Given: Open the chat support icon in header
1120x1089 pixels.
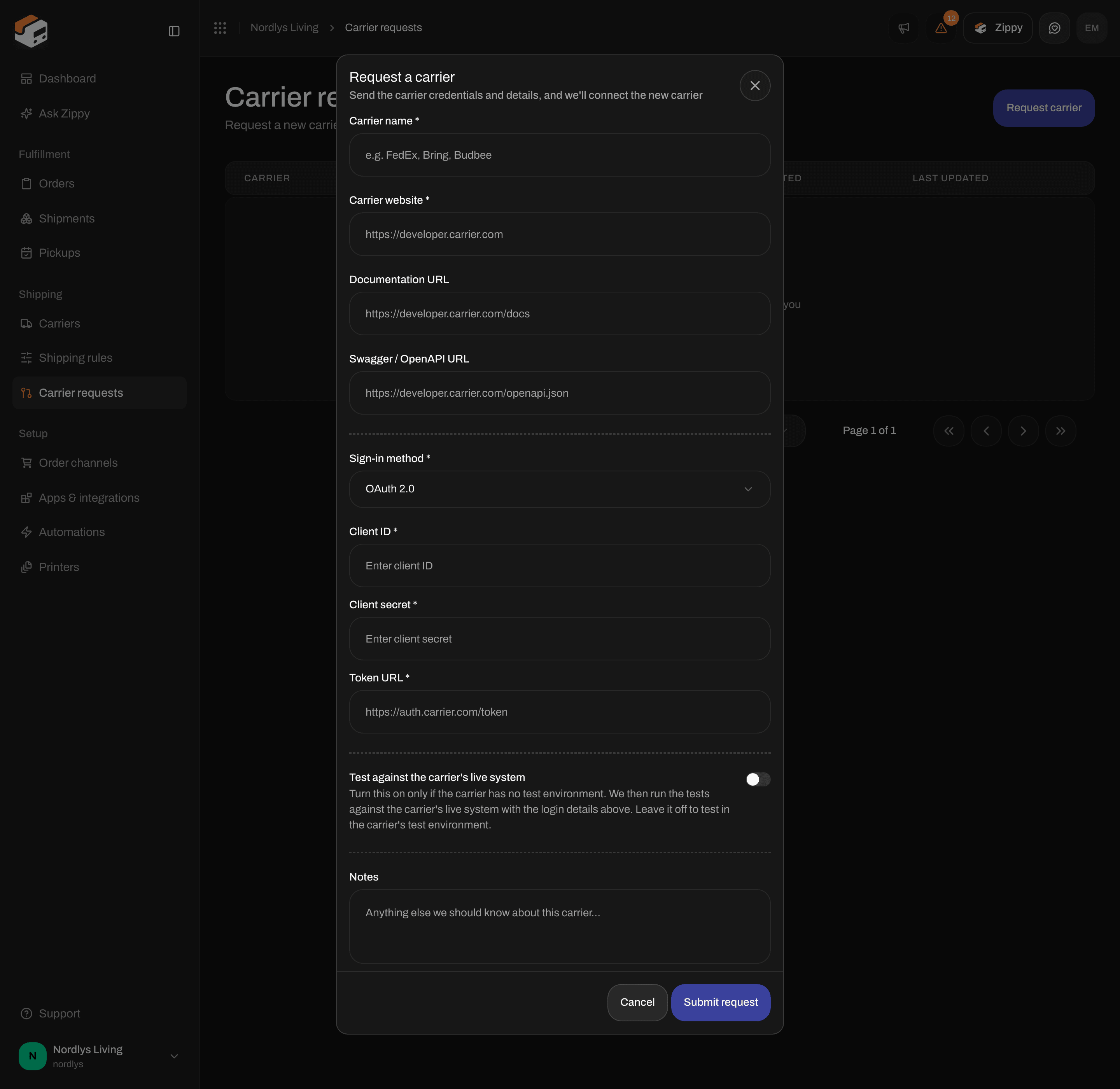Looking at the screenshot, I should pyautogui.click(x=1054, y=28).
